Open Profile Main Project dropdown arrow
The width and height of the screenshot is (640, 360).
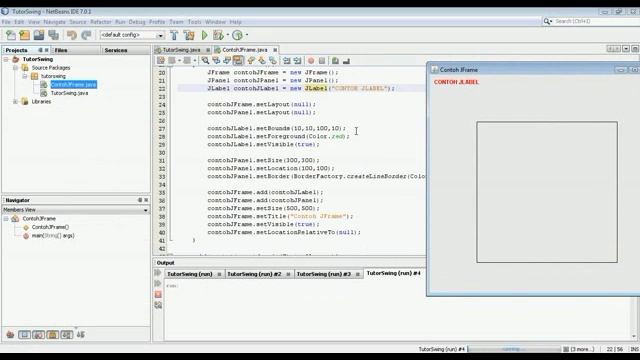(x=247, y=35)
